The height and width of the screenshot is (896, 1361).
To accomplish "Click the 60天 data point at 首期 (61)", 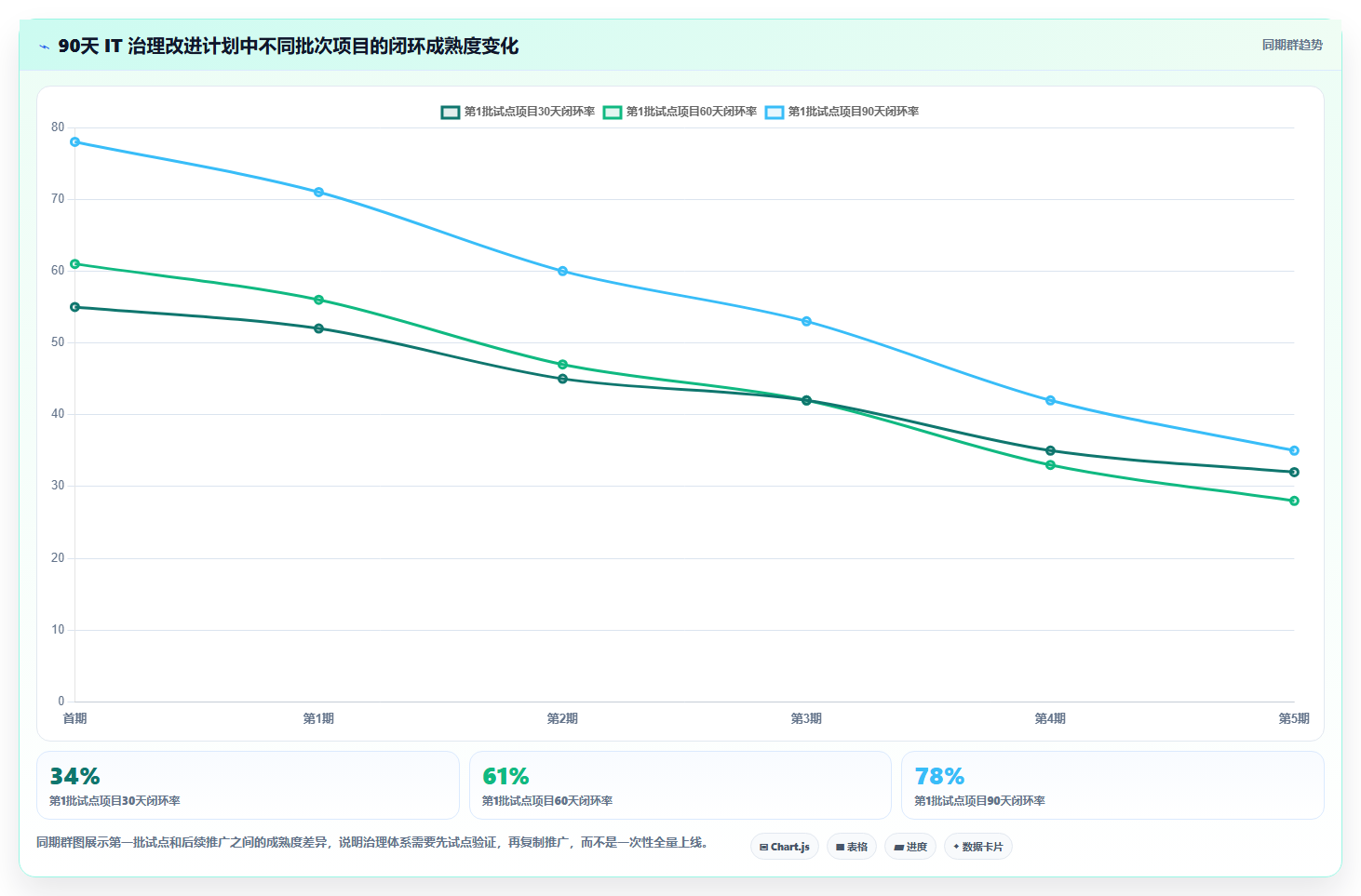I will (x=74, y=264).
